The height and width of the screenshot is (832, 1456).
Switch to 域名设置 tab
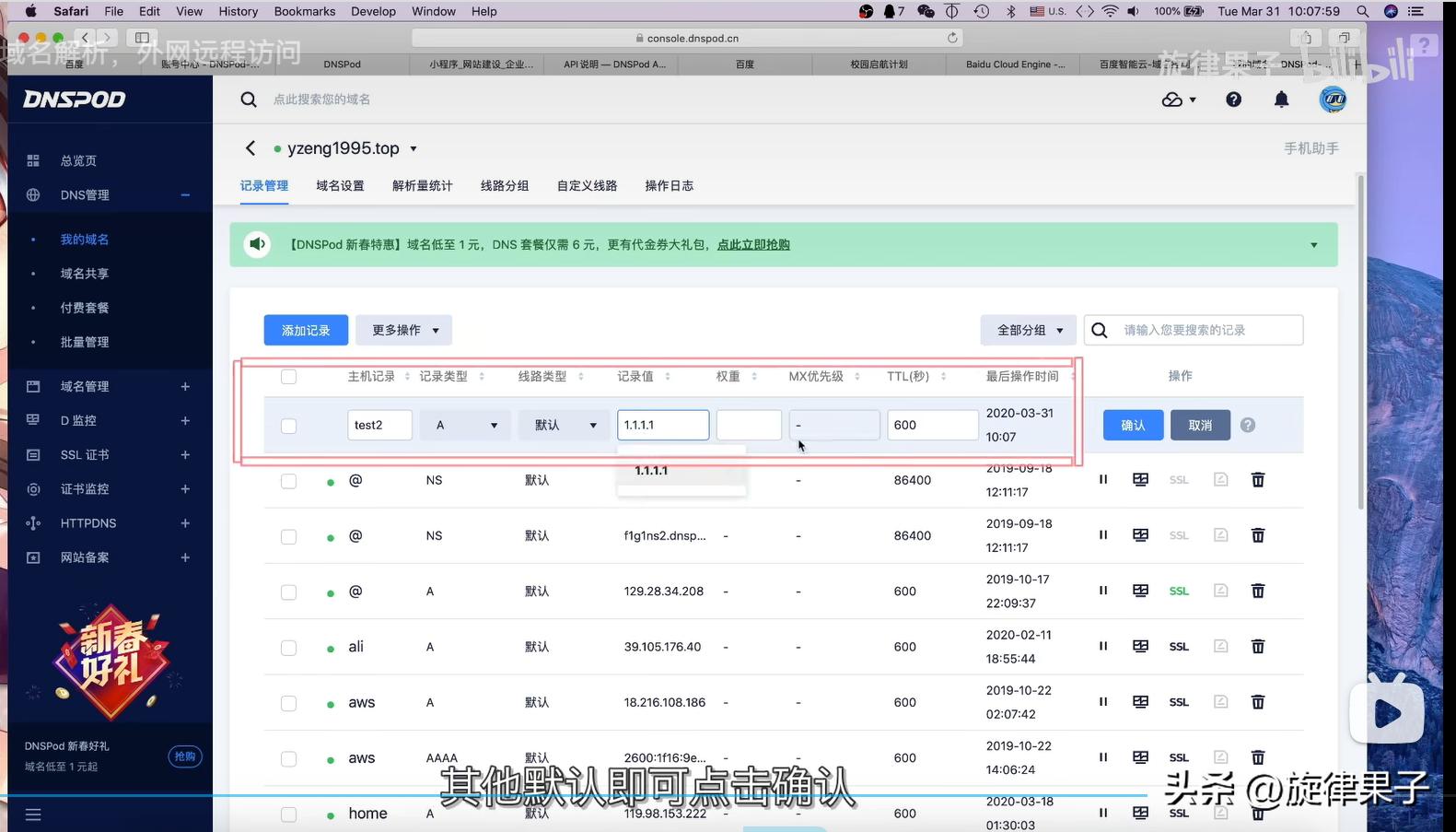(x=340, y=185)
